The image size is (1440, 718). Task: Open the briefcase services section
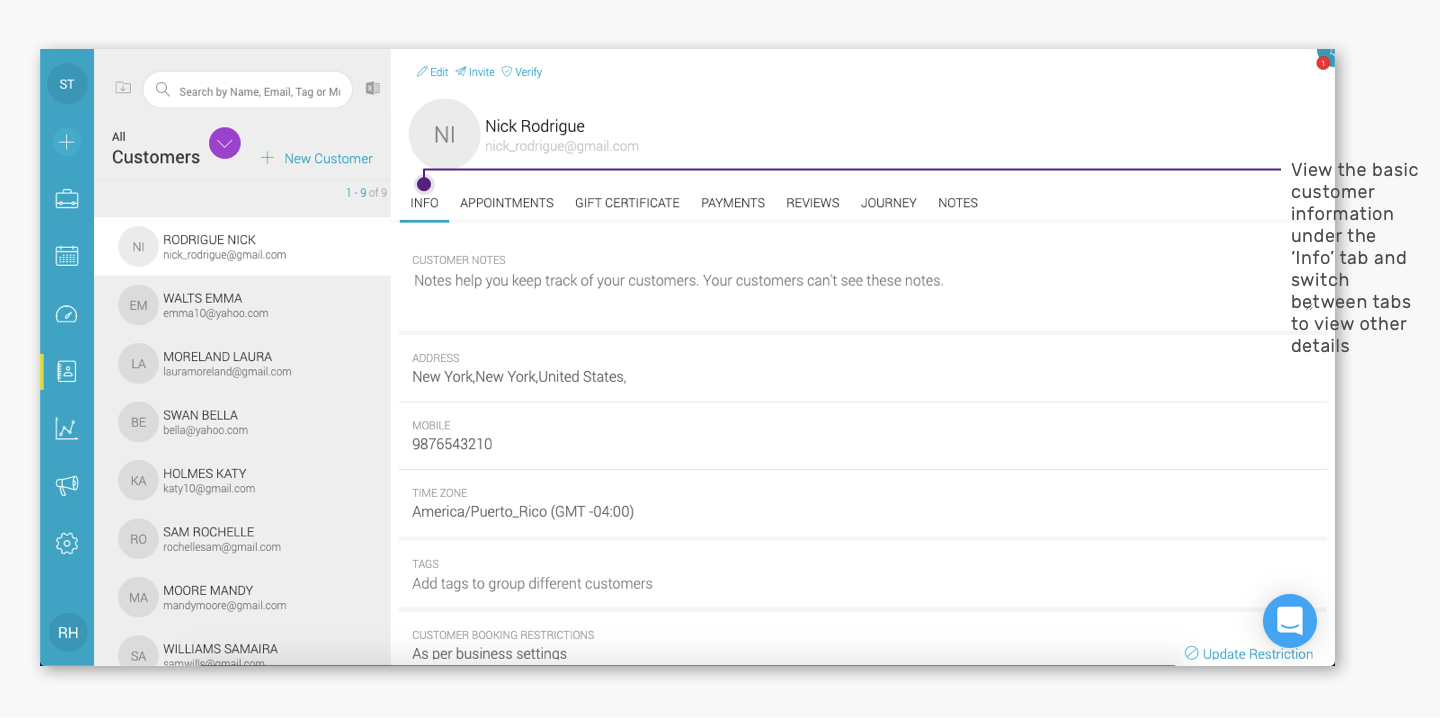(67, 199)
